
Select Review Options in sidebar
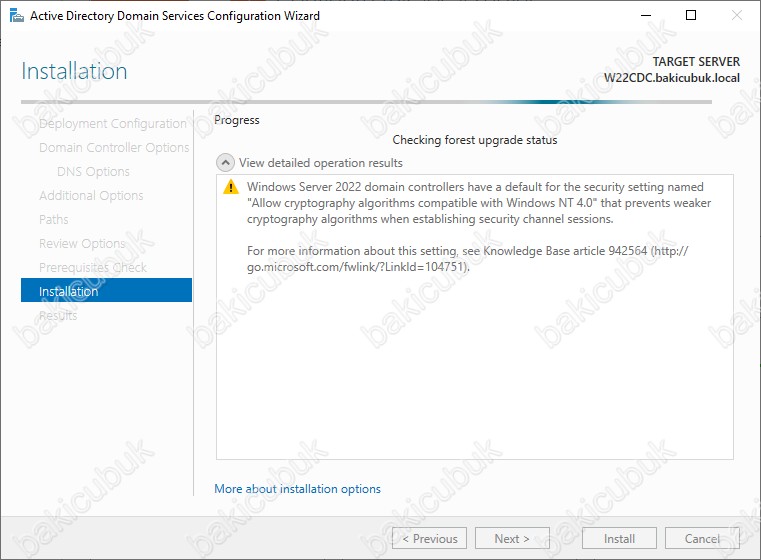pos(82,244)
